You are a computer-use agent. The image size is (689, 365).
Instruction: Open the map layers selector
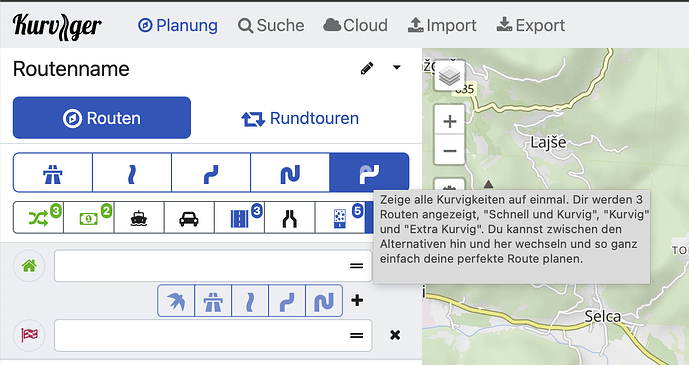pyautogui.click(x=449, y=76)
